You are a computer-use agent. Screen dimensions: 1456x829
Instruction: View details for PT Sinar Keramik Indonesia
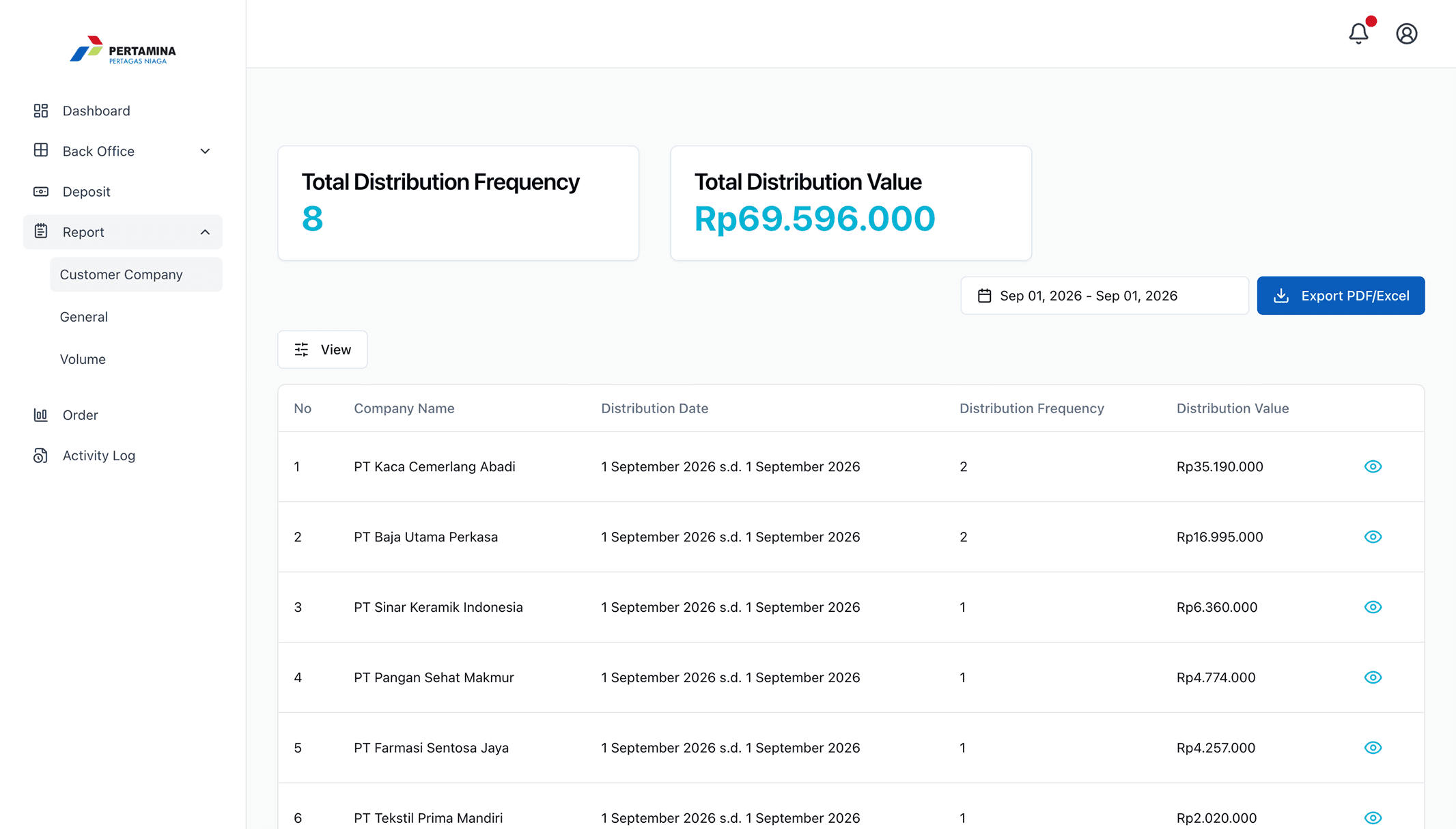(x=1373, y=607)
